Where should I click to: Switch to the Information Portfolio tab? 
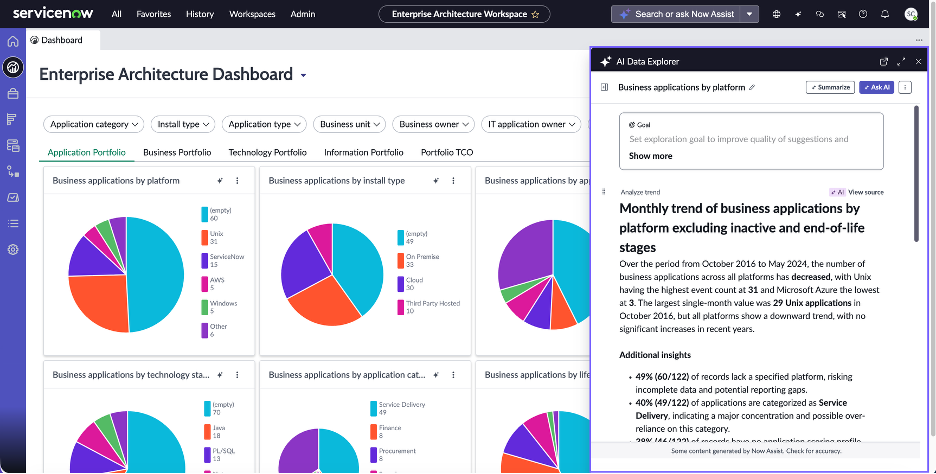pyautogui.click(x=364, y=152)
